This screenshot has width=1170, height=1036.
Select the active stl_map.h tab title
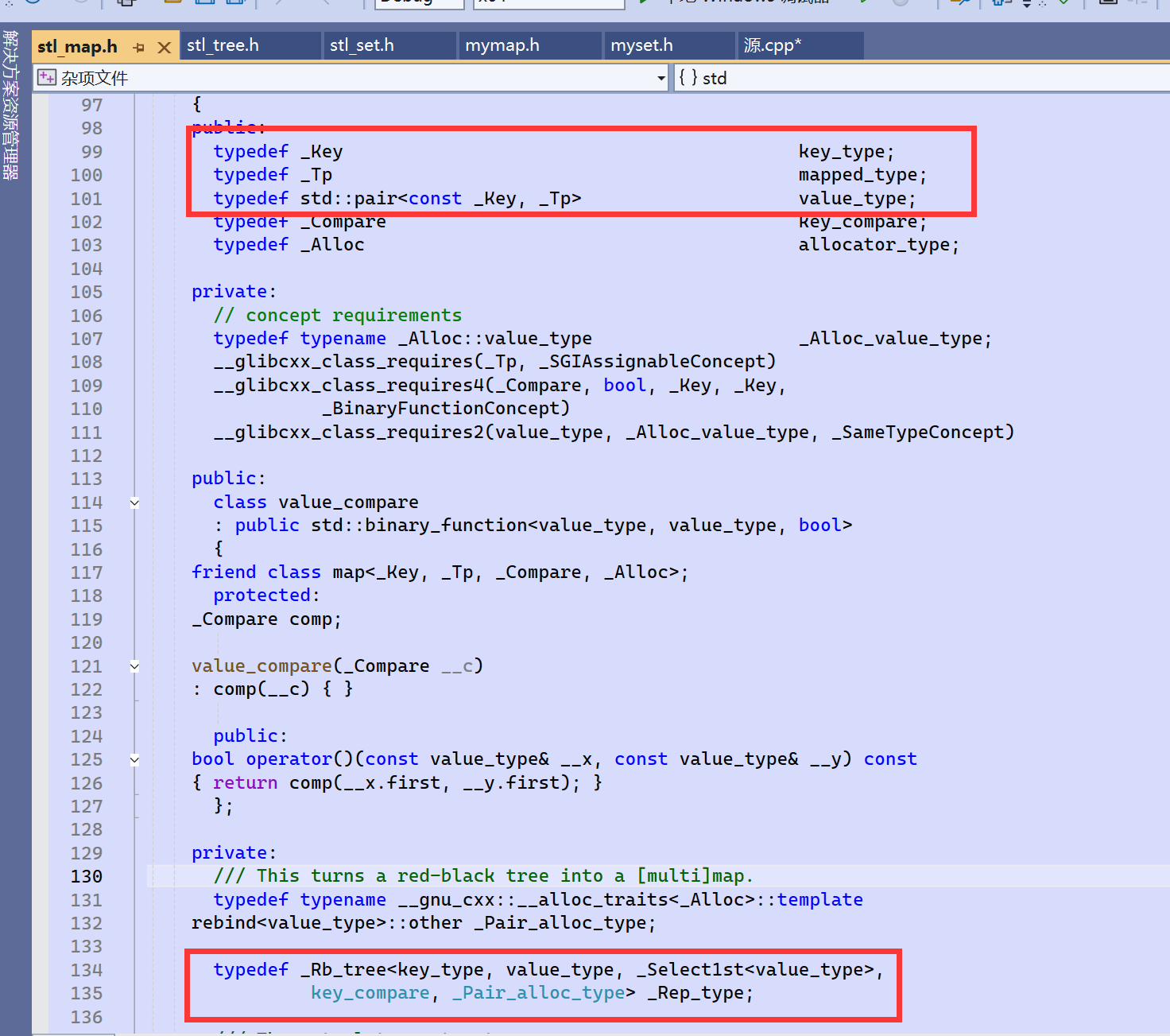[x=77, y=47]
